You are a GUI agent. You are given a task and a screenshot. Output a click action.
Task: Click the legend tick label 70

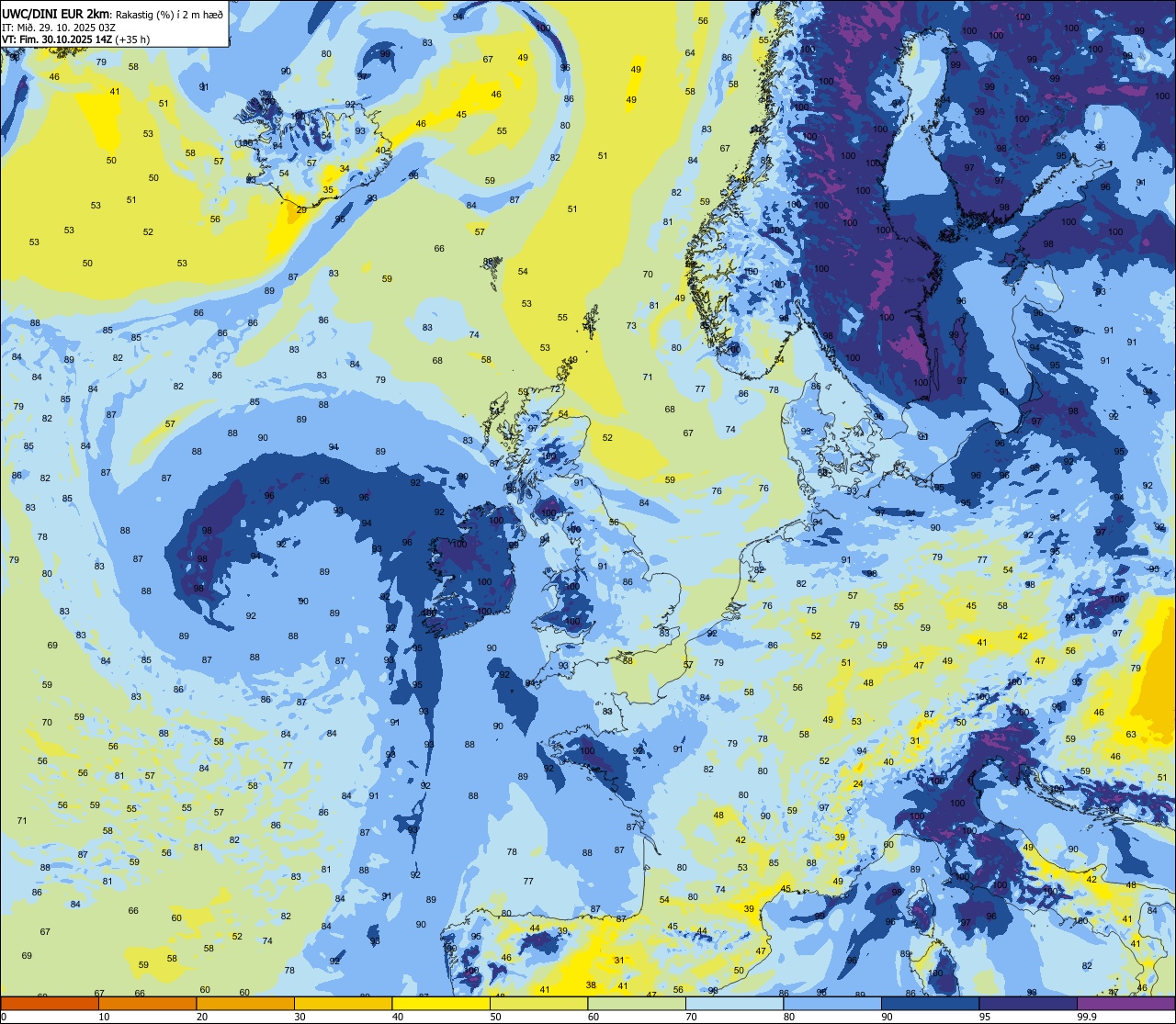(691, 1017)
